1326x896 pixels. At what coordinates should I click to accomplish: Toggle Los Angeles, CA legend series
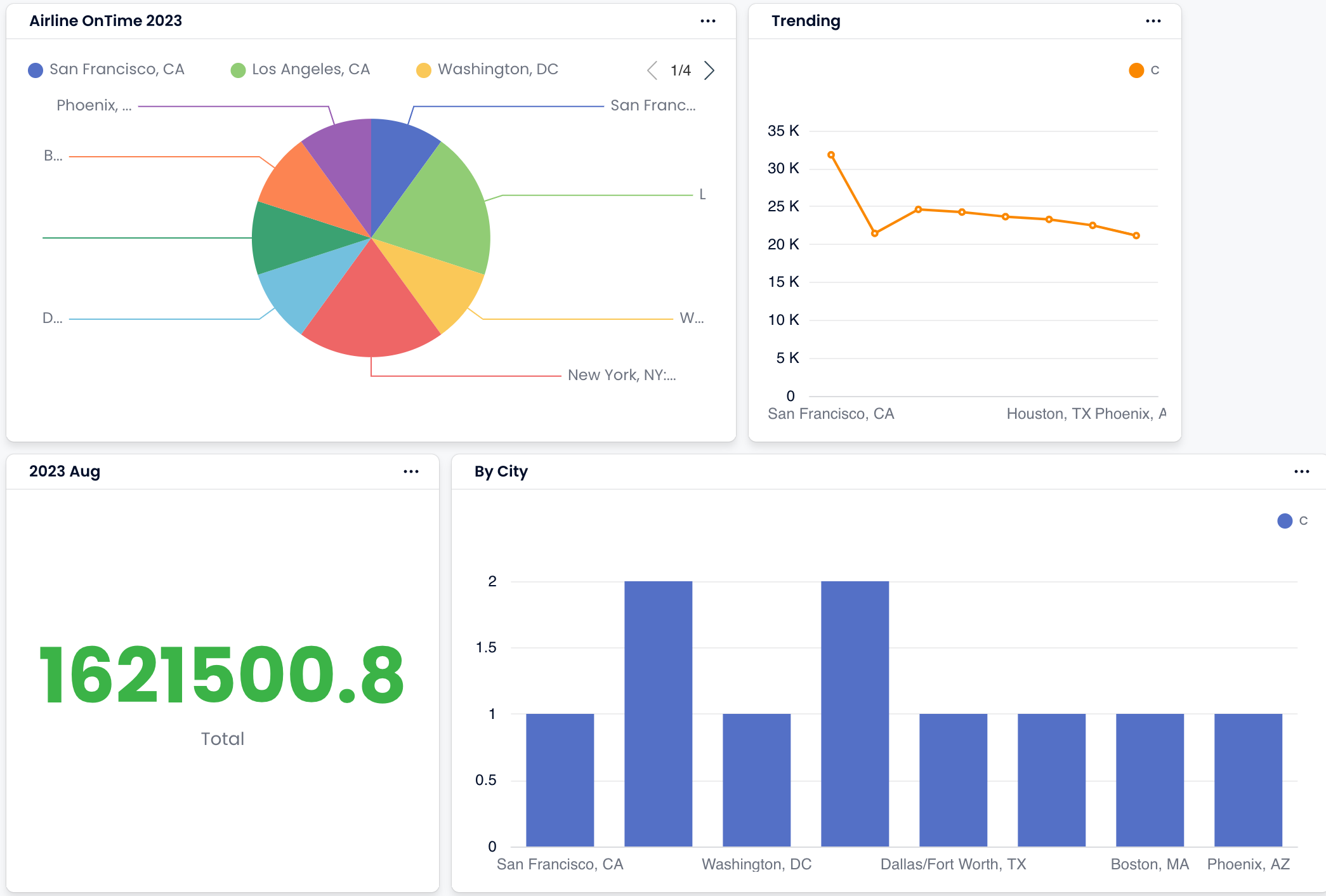pyautogui.click(x=300, y=70)
